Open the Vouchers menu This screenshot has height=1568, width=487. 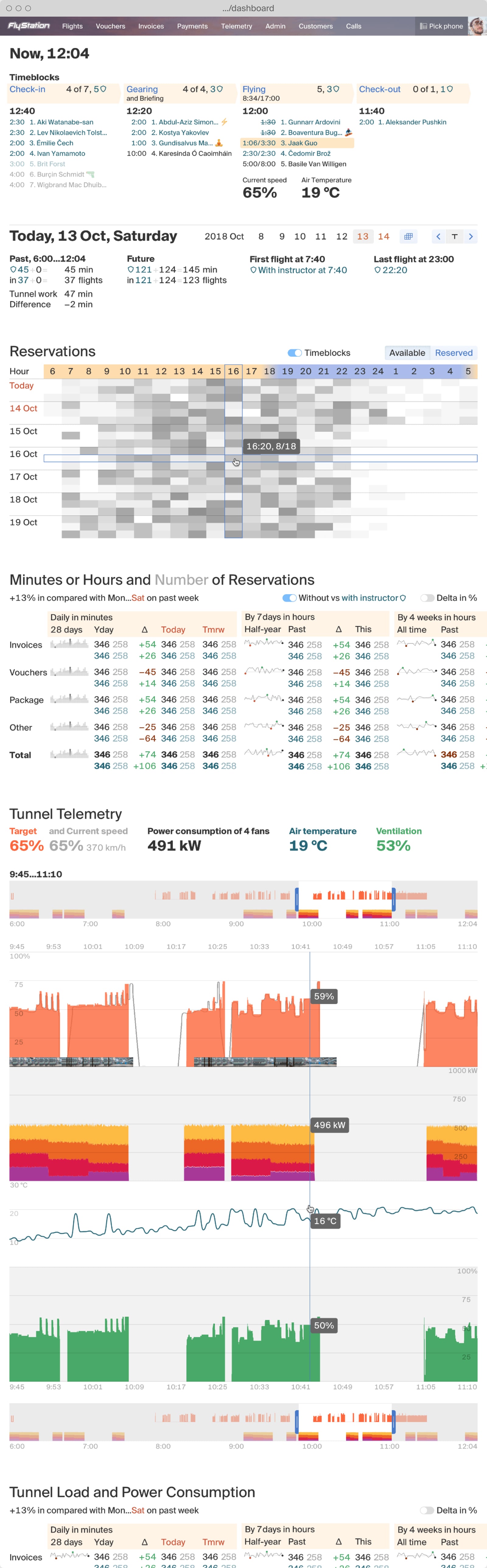pyautogui.click(x=110, y=26)
